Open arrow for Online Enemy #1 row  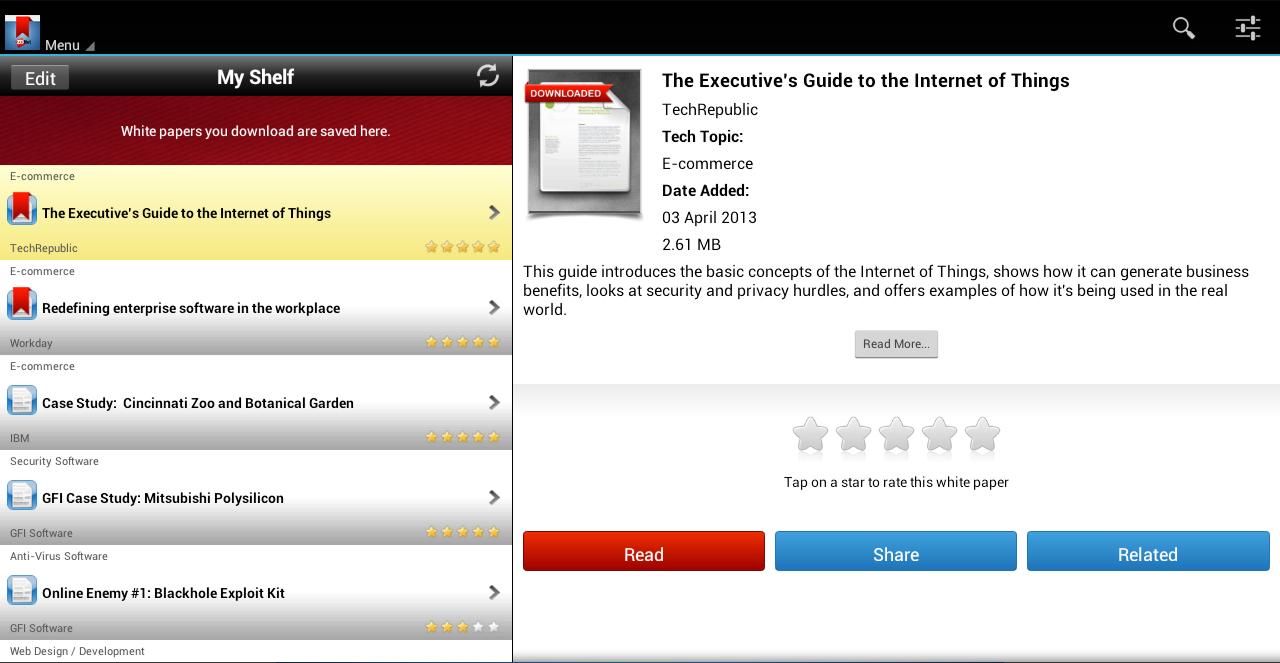click(494, 592)
